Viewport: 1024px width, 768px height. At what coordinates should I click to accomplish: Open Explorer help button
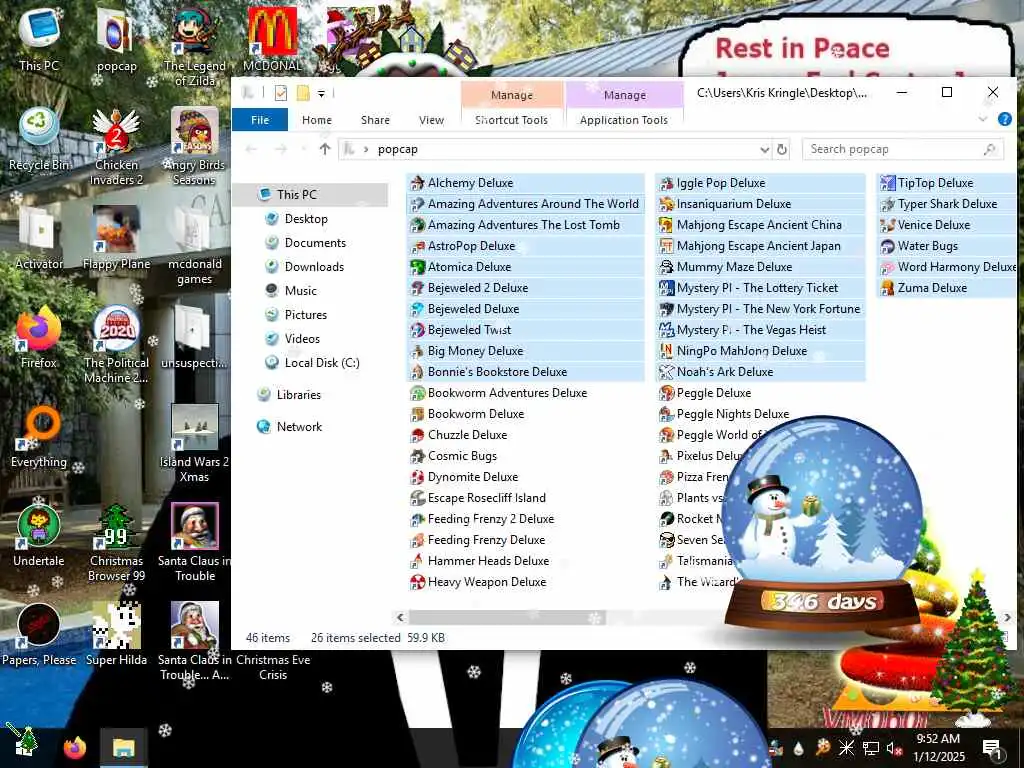coord(1004,119)
